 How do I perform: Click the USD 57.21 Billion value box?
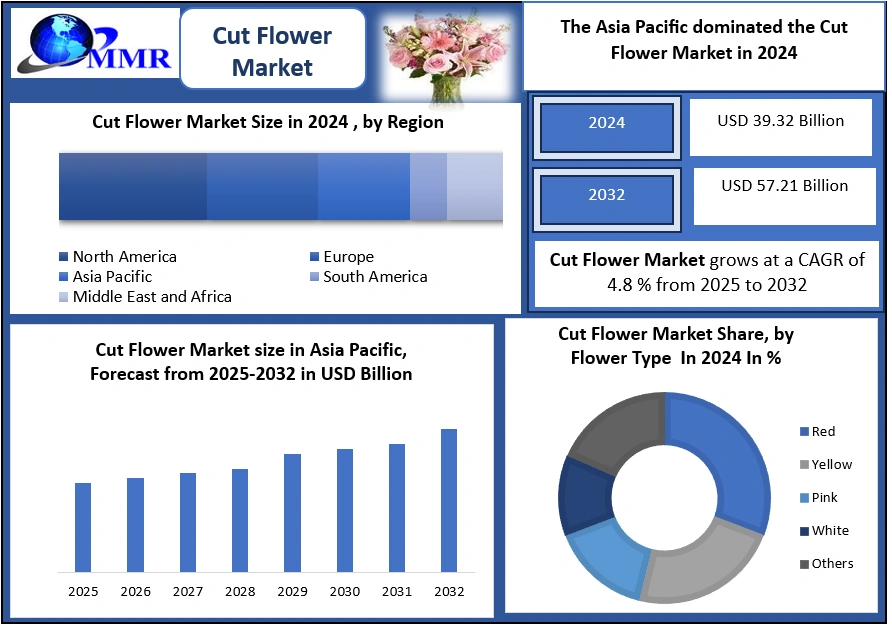(x=784, y=195)
